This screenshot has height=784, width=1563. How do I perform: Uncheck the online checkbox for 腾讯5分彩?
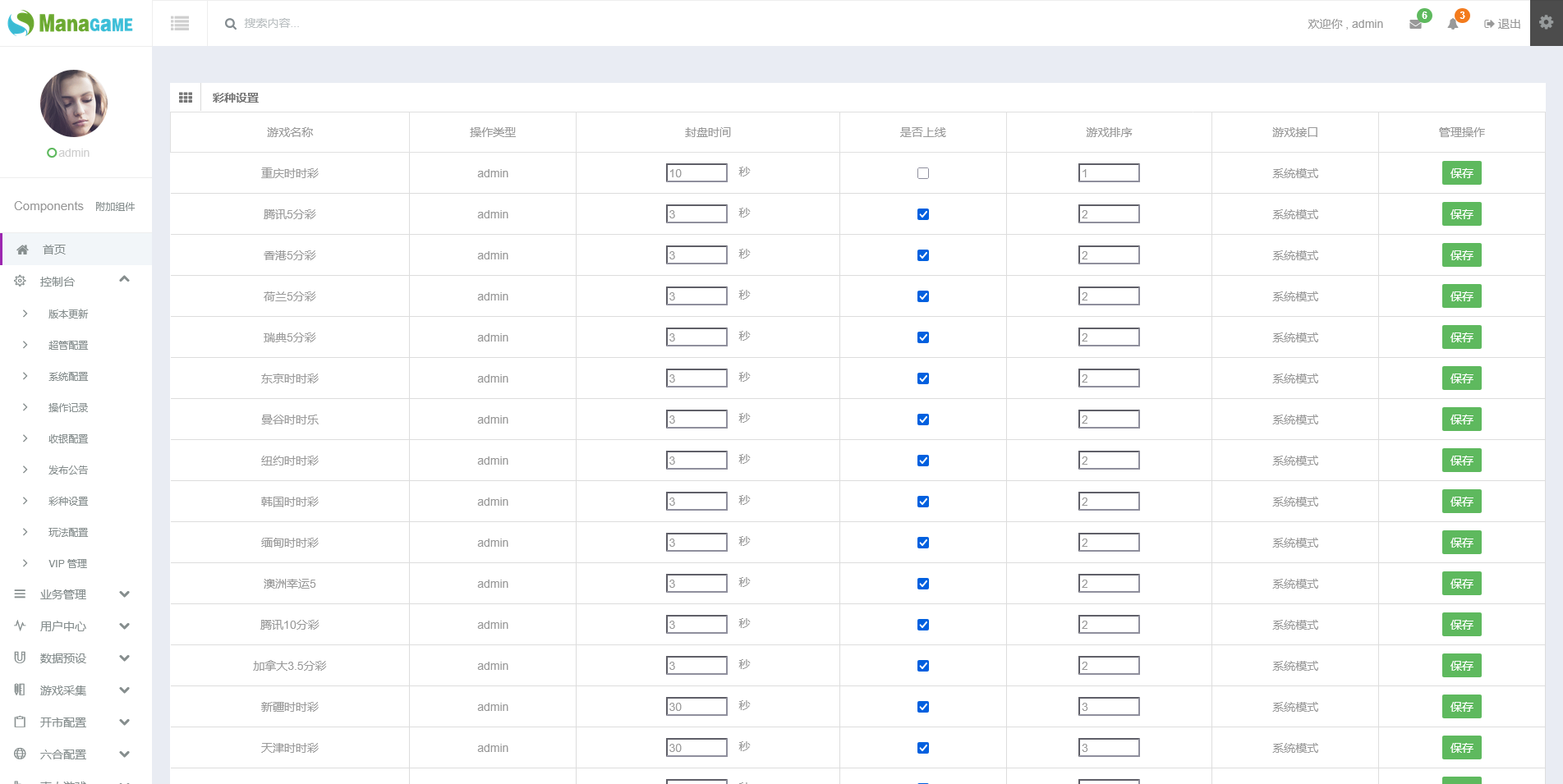(923, 214)
